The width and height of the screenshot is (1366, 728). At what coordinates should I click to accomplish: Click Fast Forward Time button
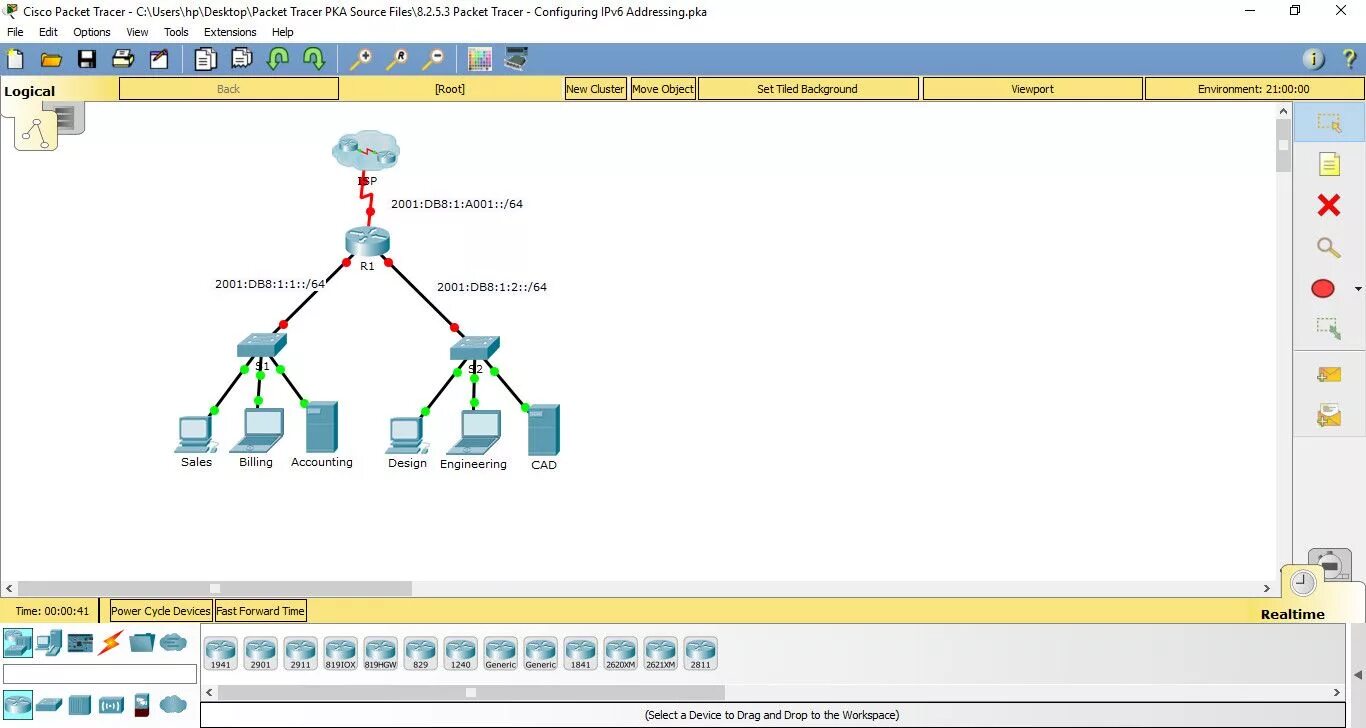pyautogui.click(x=260, y=611)
